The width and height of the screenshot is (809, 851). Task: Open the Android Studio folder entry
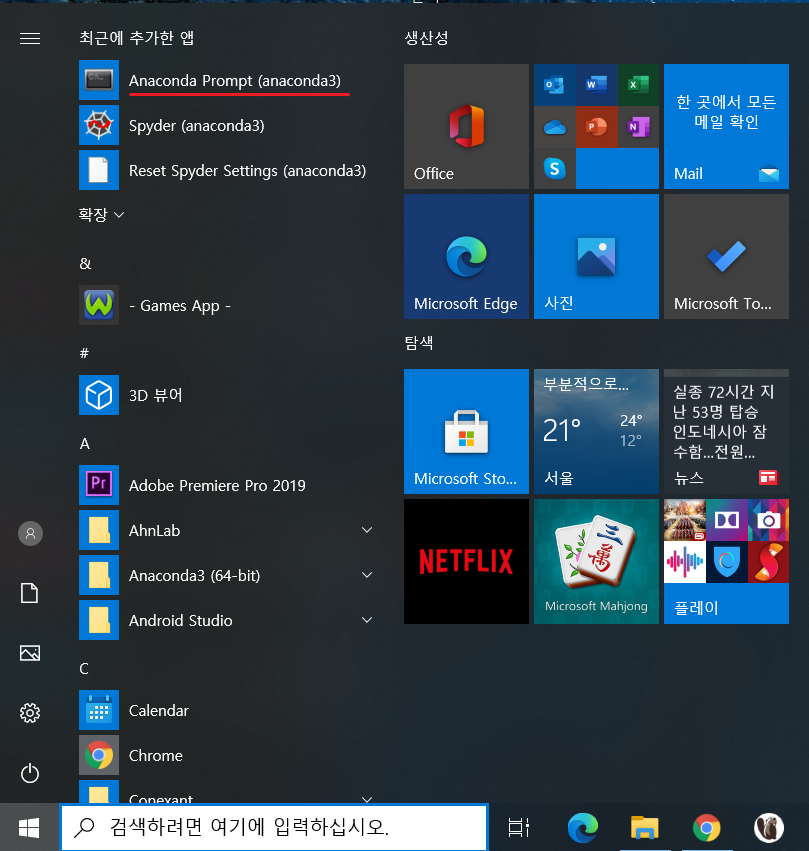(228, 620)
